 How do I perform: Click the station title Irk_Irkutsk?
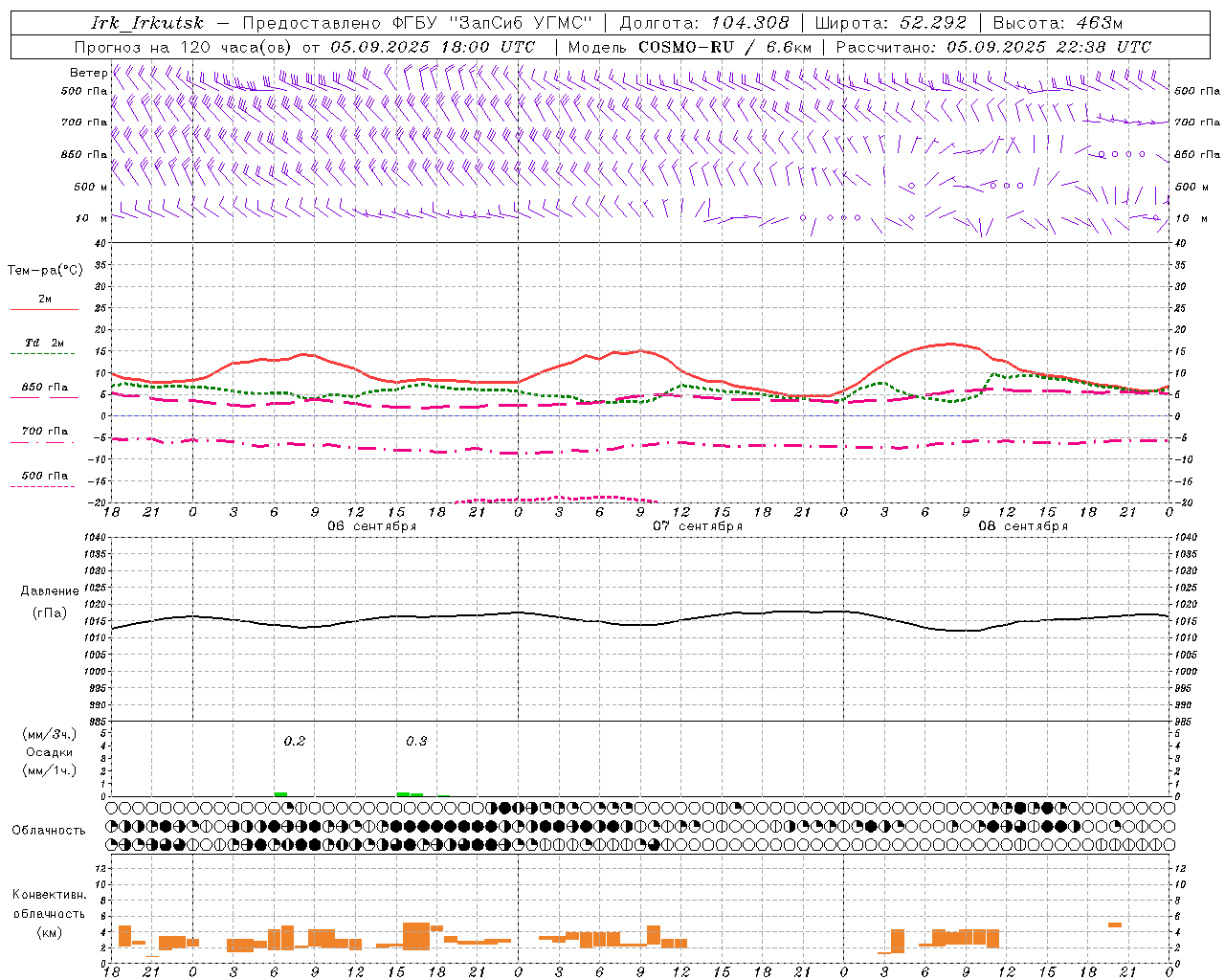coord(147,23)
